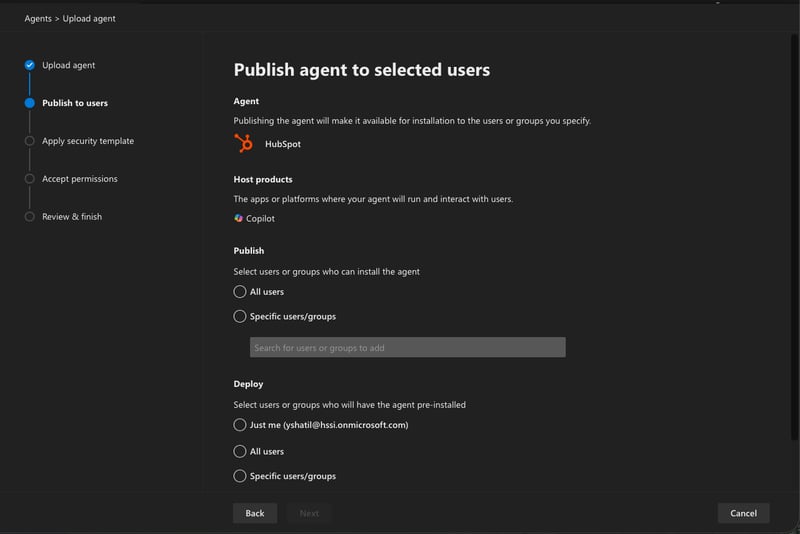Click the Review & finish step circle
The image size is (800, 534).
coord(30,217)
